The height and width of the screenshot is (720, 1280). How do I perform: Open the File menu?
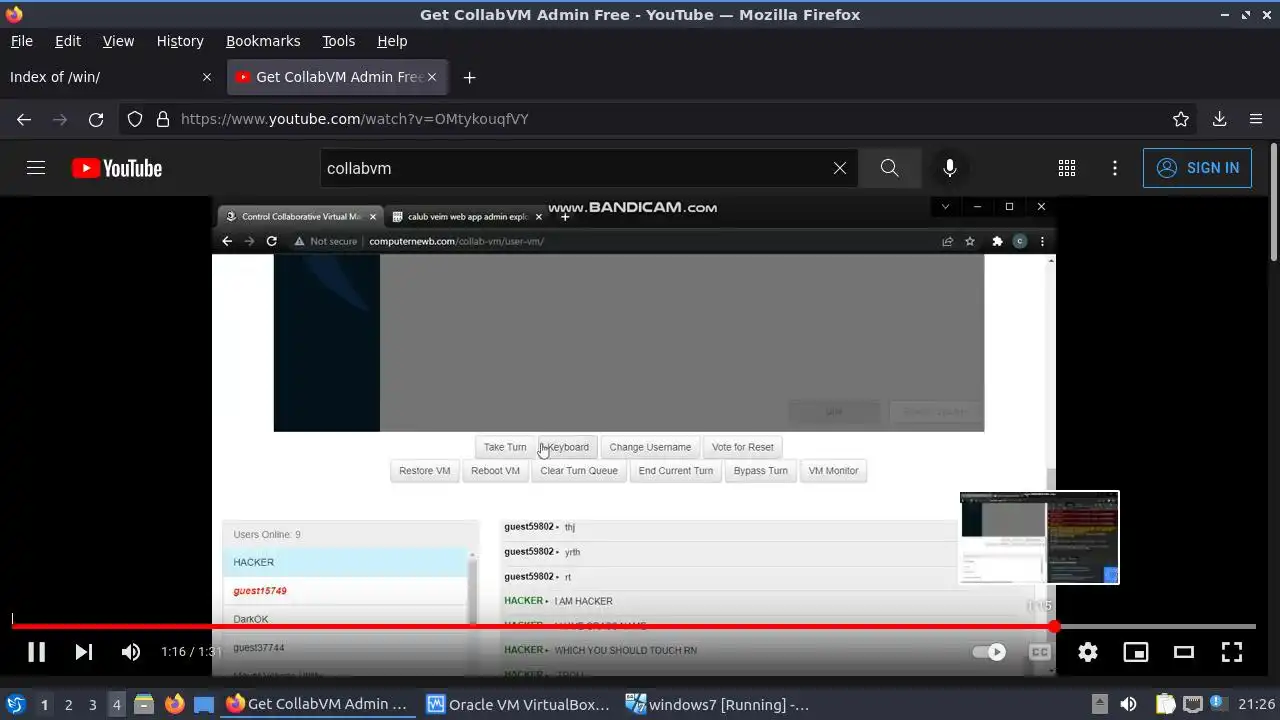click(x=21, y=41)
